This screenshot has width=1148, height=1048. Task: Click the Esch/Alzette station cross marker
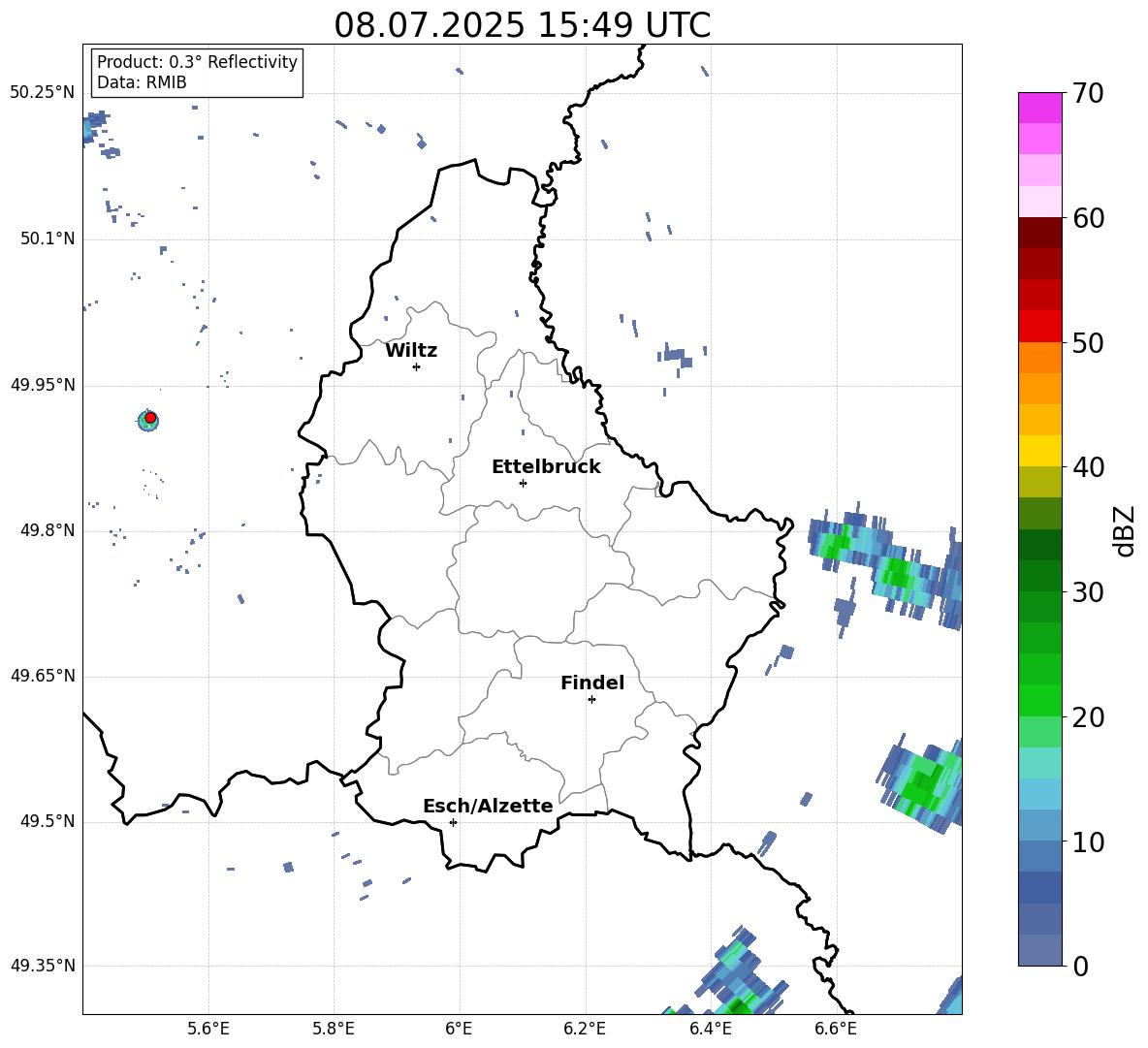(453, 822)
